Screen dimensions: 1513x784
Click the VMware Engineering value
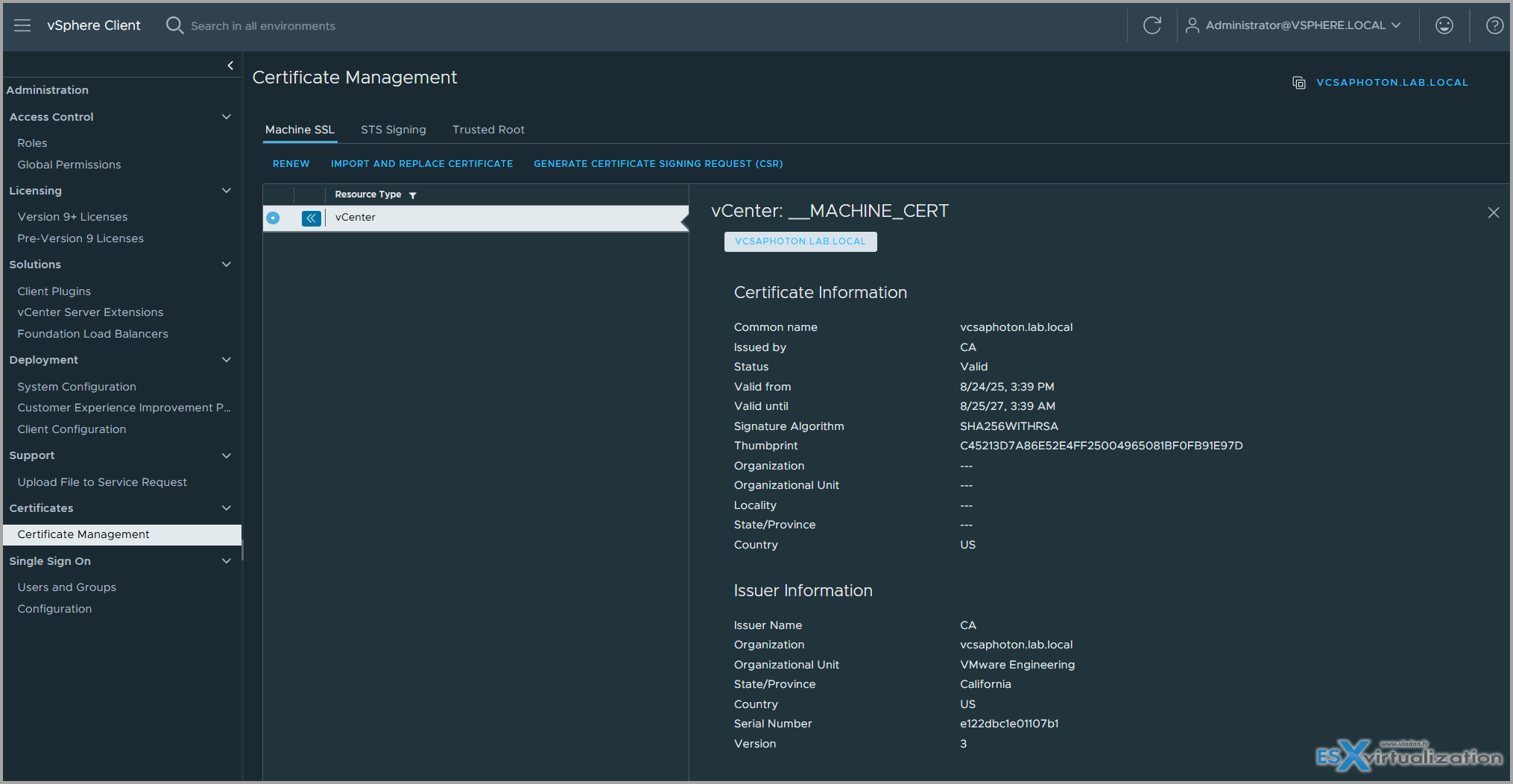pos(1017,665)
